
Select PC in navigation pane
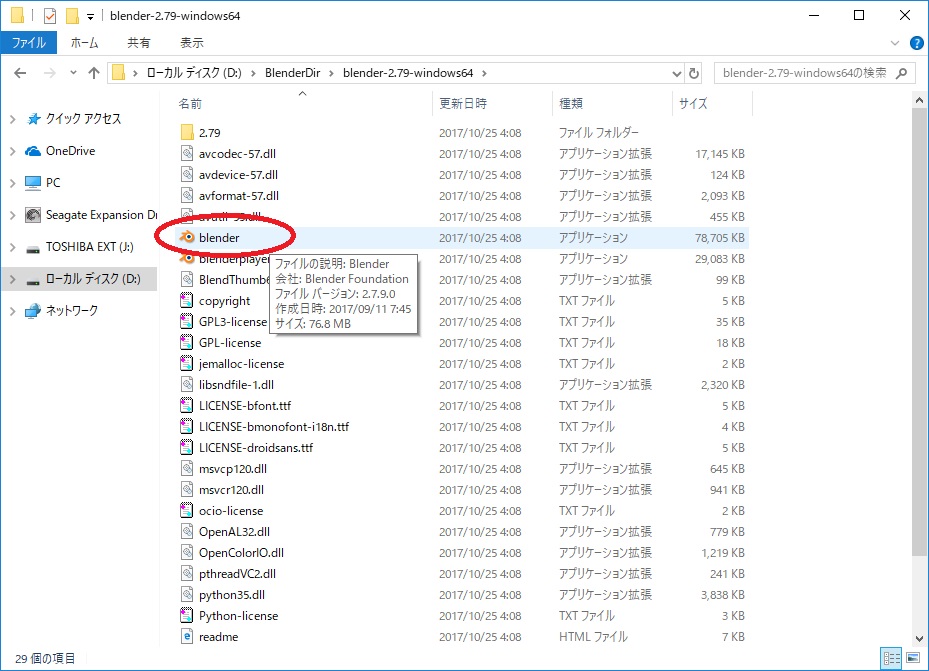pos(53,183)
